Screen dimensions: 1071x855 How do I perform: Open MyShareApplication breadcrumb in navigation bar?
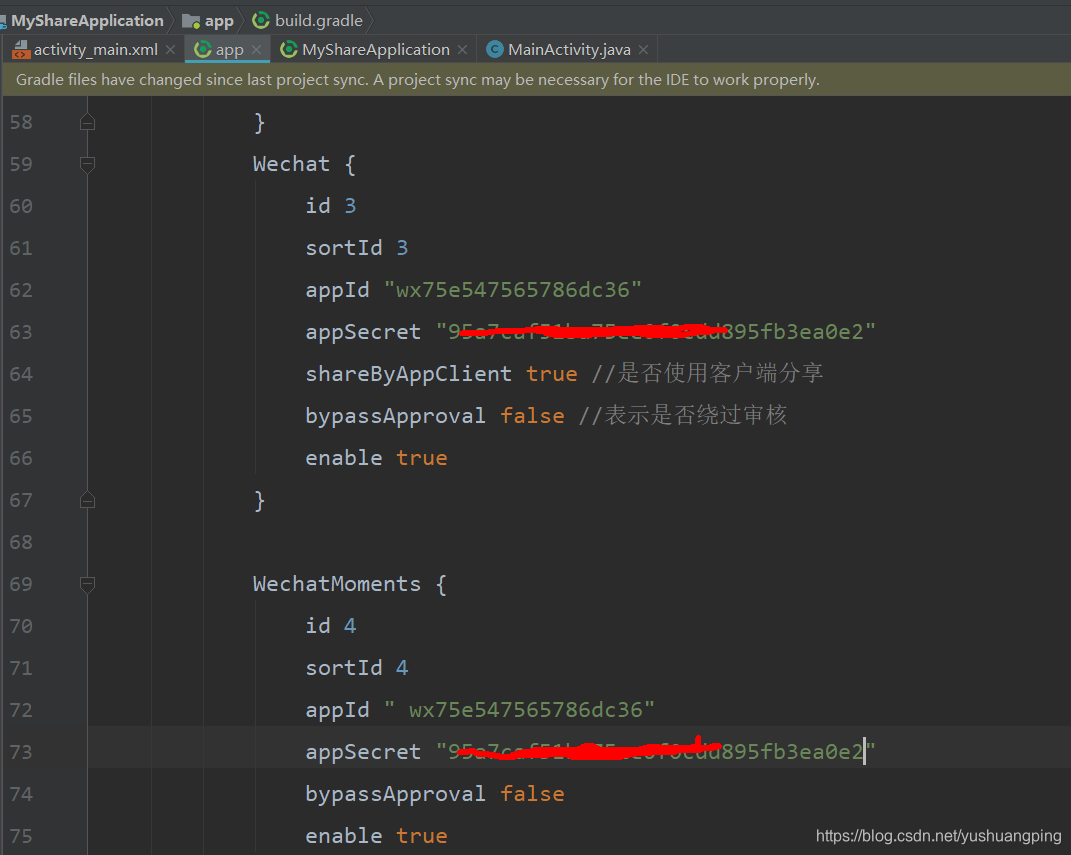(x=87, y=20)
